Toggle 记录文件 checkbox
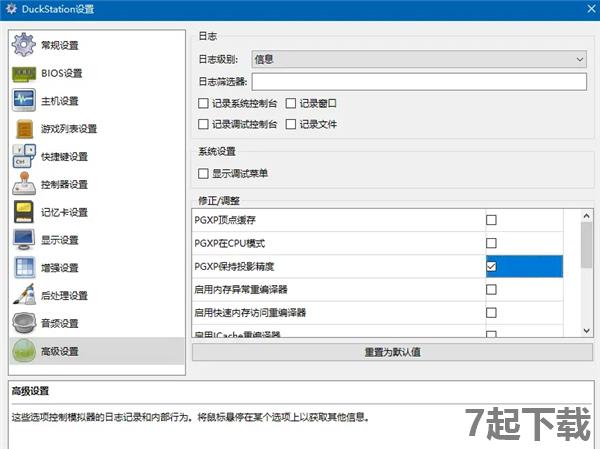This screenshot has height=449, width=600. point(291,124)
